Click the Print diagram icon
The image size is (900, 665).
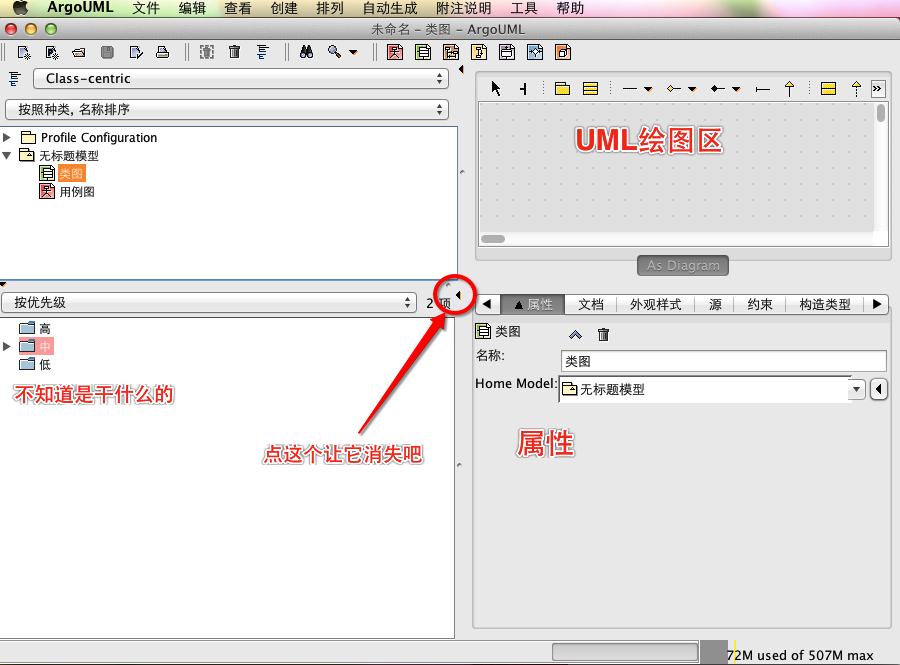(162, 53)
